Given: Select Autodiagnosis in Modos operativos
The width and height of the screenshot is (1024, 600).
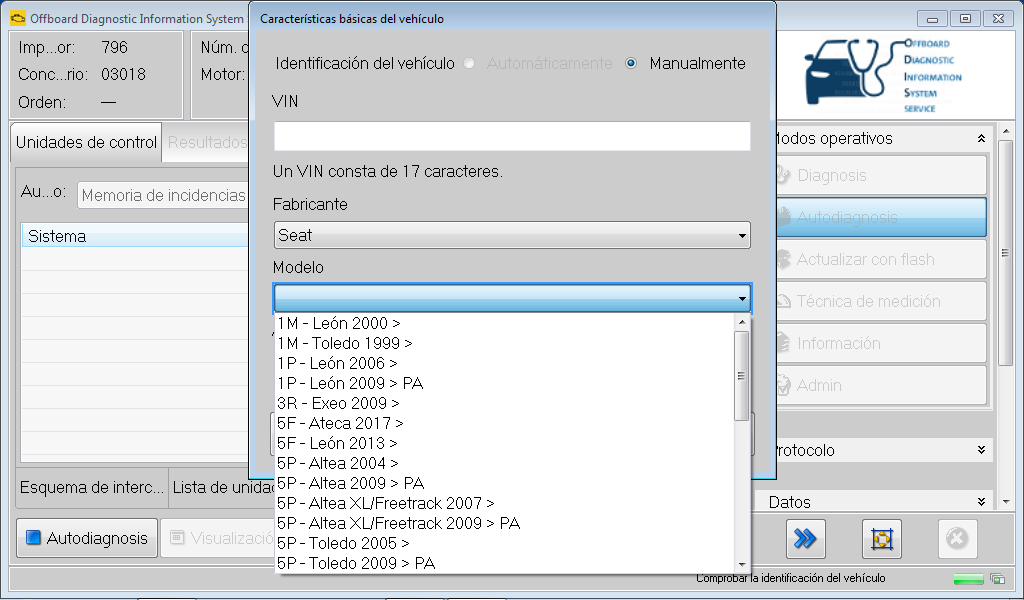Looking at the screenshot, I should click(881, 217).
